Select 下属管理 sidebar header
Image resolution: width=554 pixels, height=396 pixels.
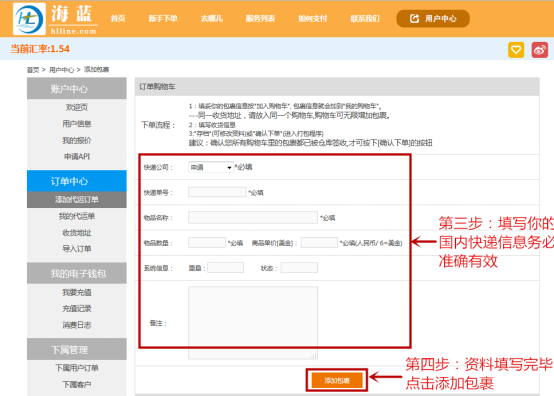click(77, 350)
